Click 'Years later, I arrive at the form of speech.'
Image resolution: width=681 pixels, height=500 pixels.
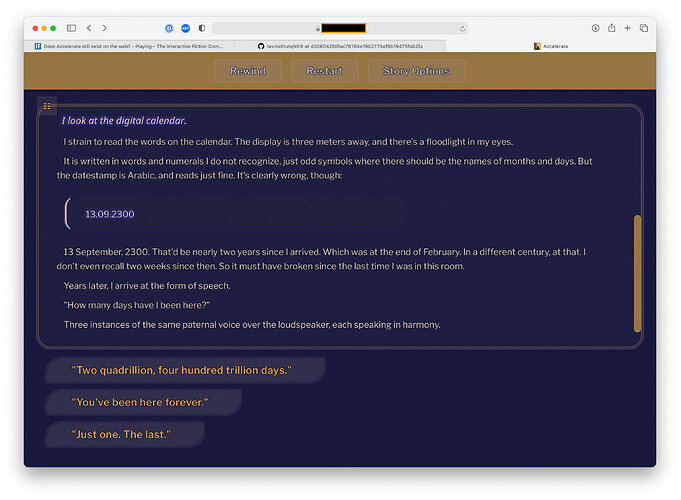coord(147,286)
